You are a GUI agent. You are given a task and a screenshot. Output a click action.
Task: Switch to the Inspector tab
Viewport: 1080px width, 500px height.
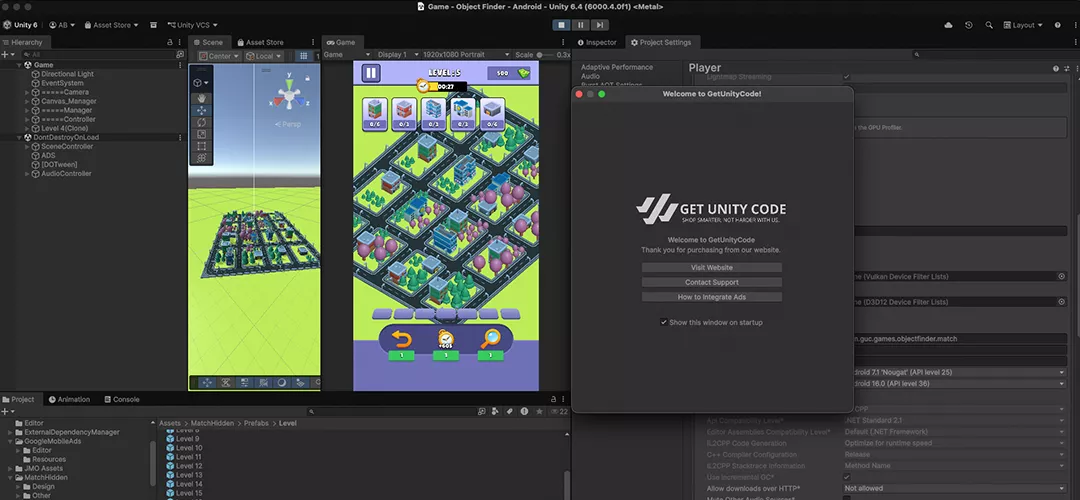(597, 42)
